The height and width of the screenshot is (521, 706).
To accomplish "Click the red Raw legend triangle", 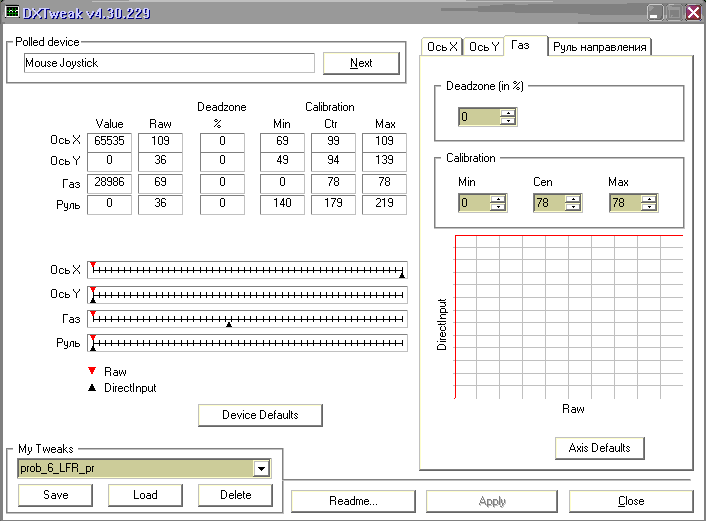I will pyautogui.click(x=92, y=371).
